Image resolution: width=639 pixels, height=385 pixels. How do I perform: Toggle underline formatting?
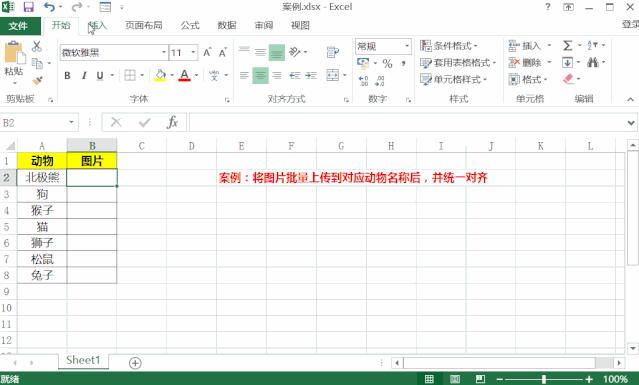[x=100, y=75]
